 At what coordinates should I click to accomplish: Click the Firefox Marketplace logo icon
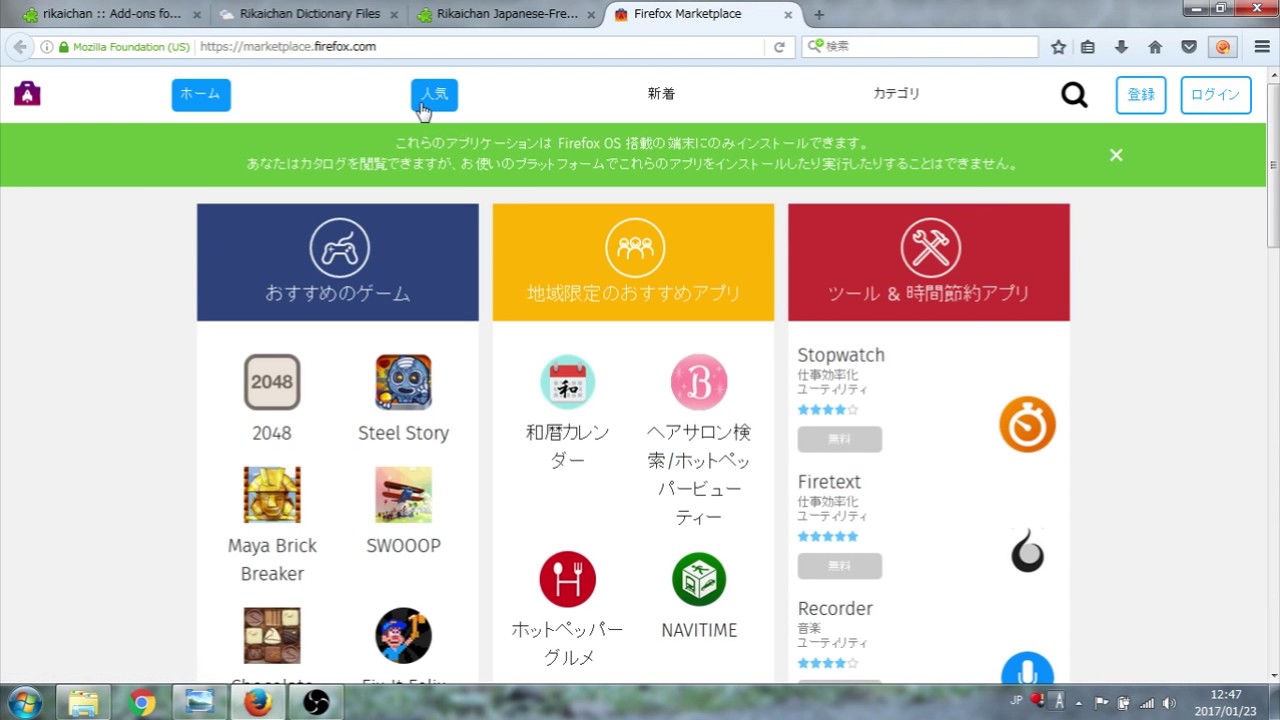tap(27, 93)
